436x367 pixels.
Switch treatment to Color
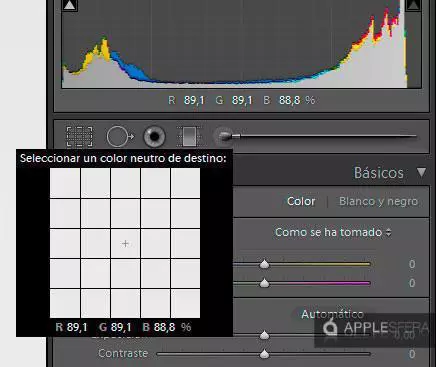tap(301, 201)
